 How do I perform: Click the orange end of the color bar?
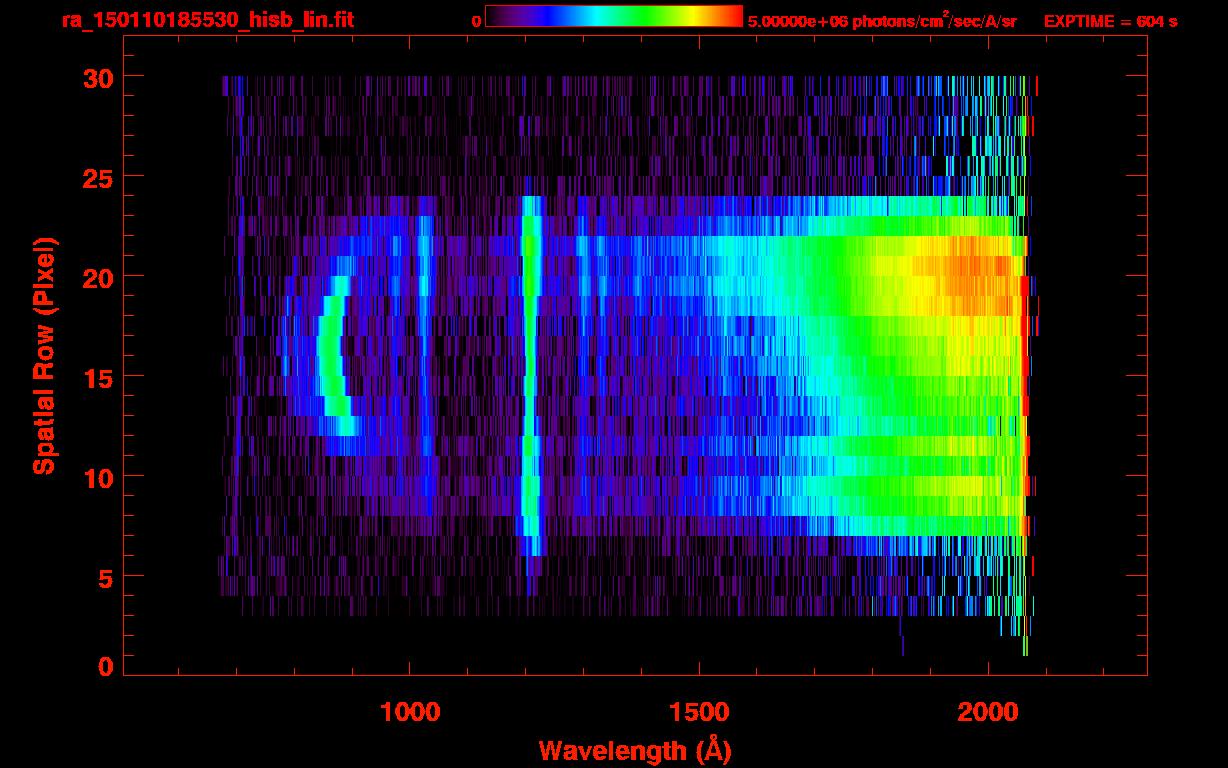pos(725,16)
